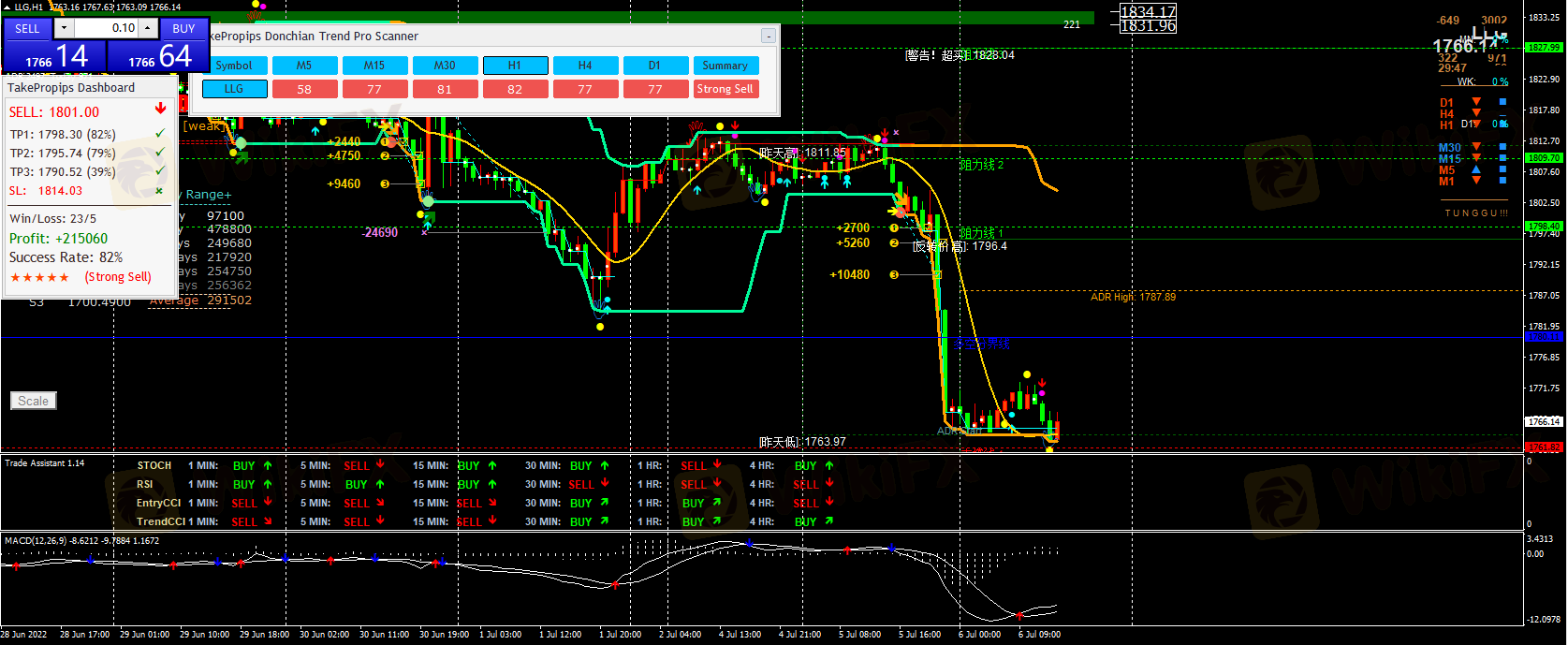
Task: Click the green checkmark beside TP1
Action: pos(160,134)
